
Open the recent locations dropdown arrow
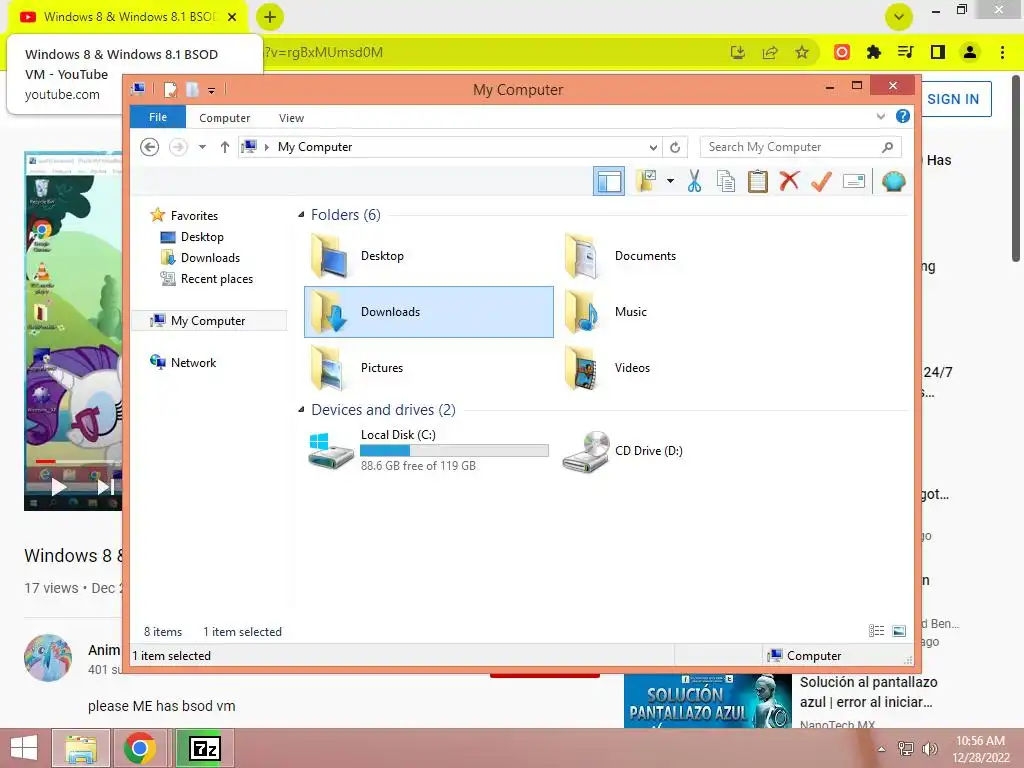click(202, 147)
